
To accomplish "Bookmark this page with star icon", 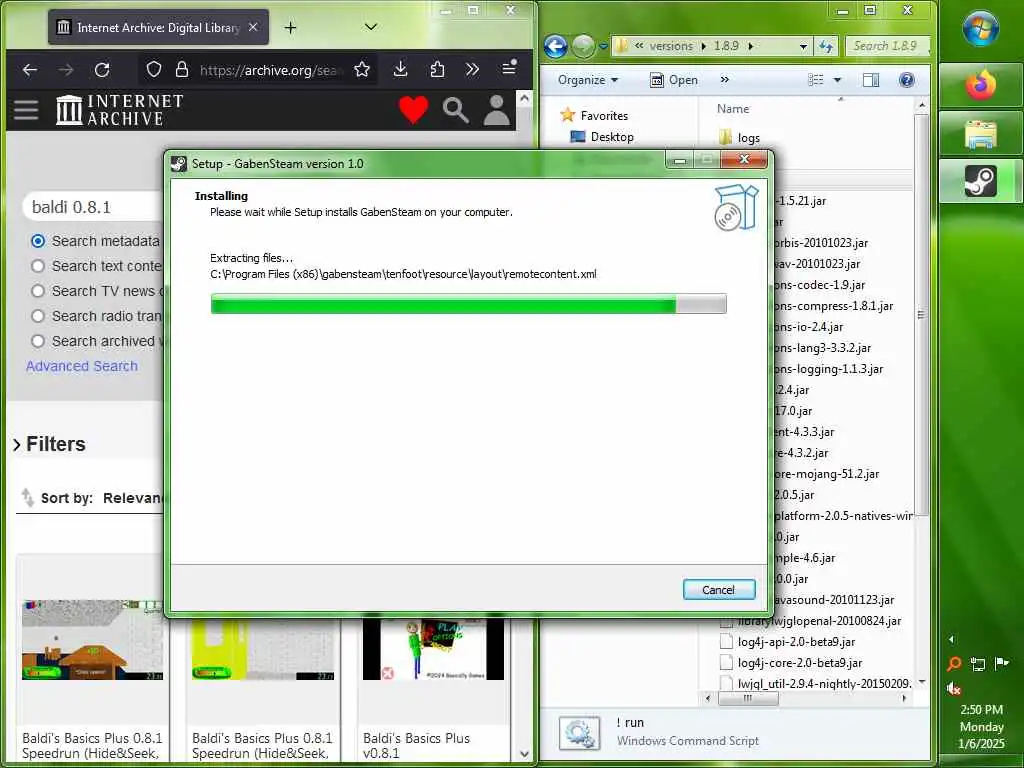I will coord(362,70).
